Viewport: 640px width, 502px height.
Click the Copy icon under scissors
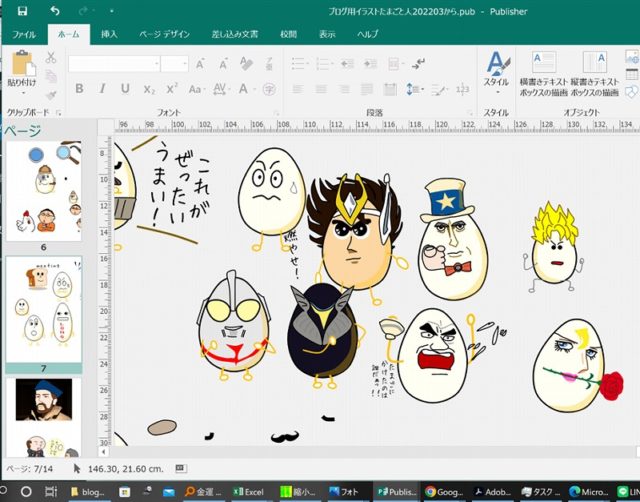[x=51, y=76]
